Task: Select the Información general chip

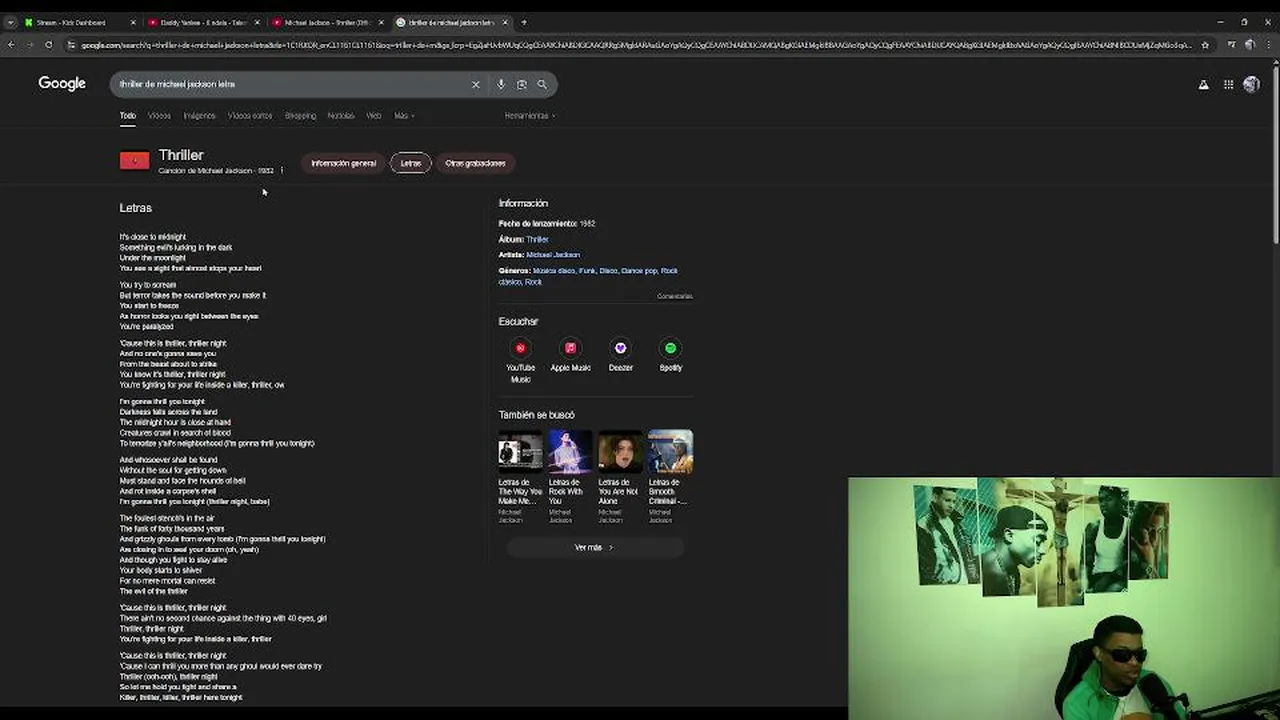Action: (343, 163)
